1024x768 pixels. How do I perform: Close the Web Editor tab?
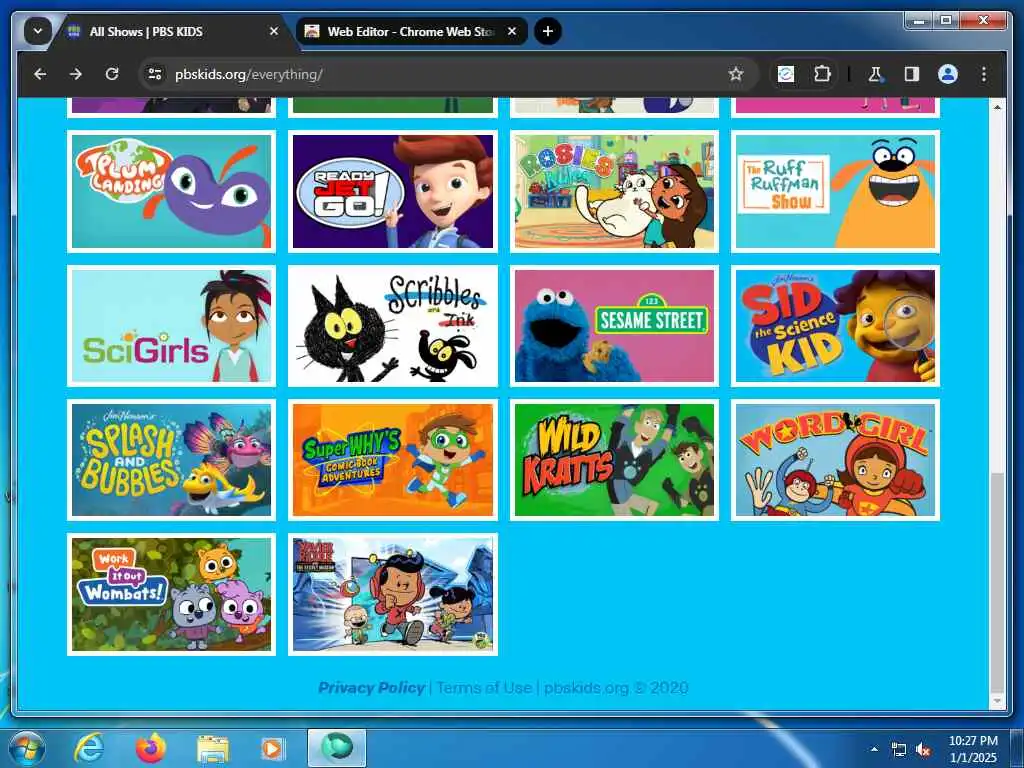pyautogui.click(x=512, y=31)
